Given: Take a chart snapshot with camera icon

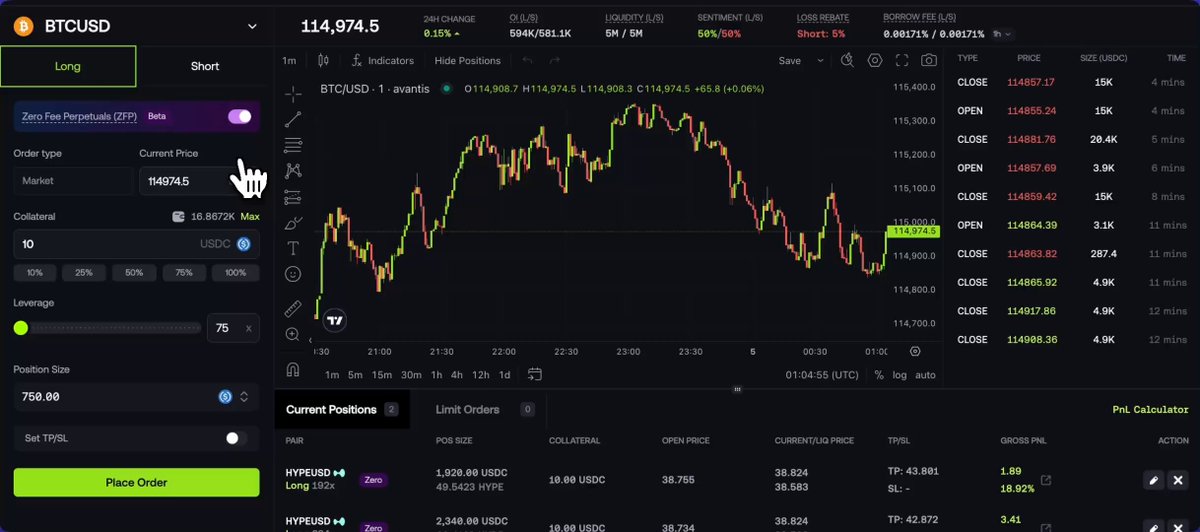Looking at the screenshot, I should (929, 60).
